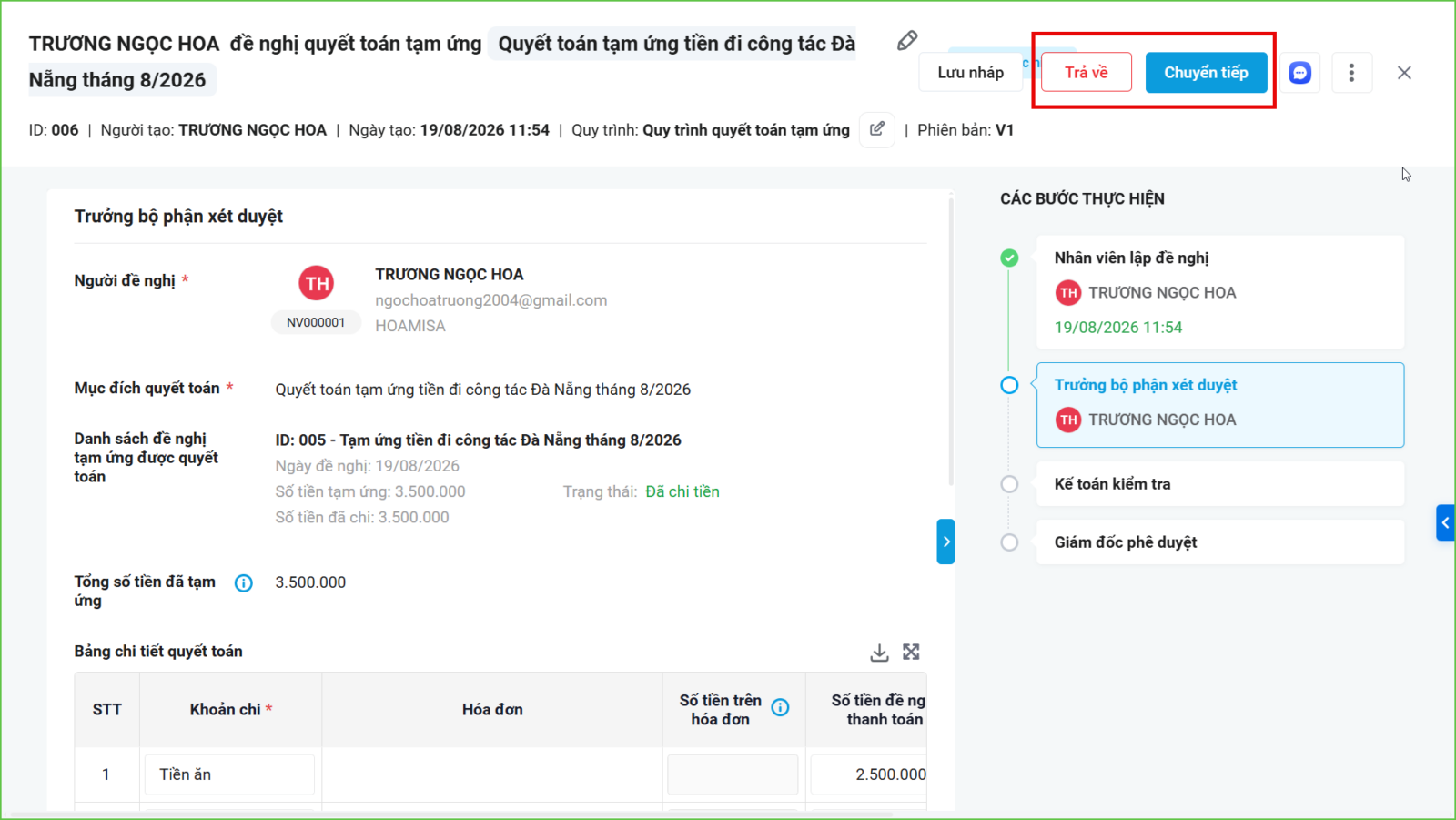Open the three-dot more options menu
The width and height of the screenshot is (1456, 820).
[x=1351, y=73]
